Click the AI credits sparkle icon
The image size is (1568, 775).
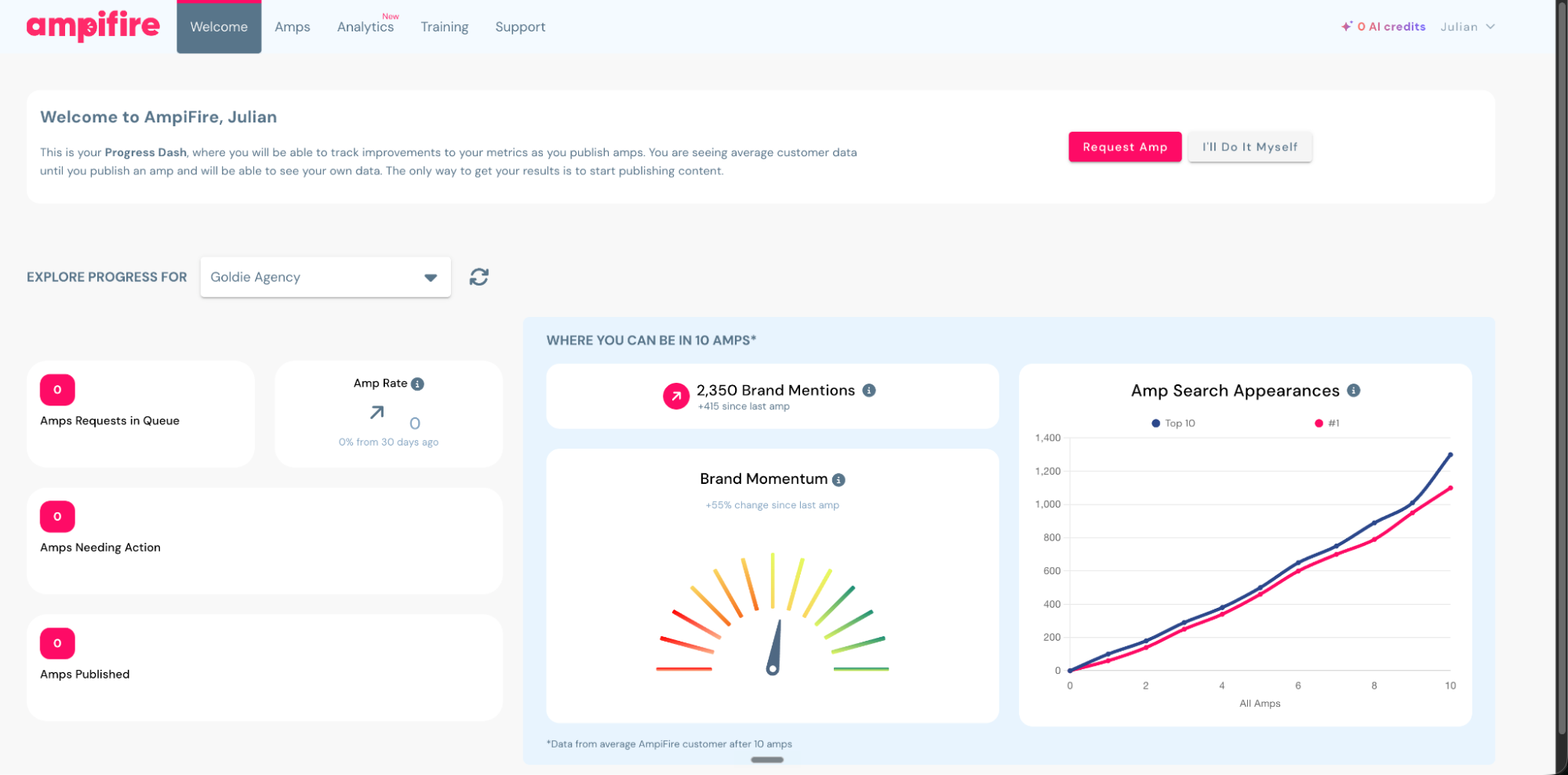[1346, 26]
